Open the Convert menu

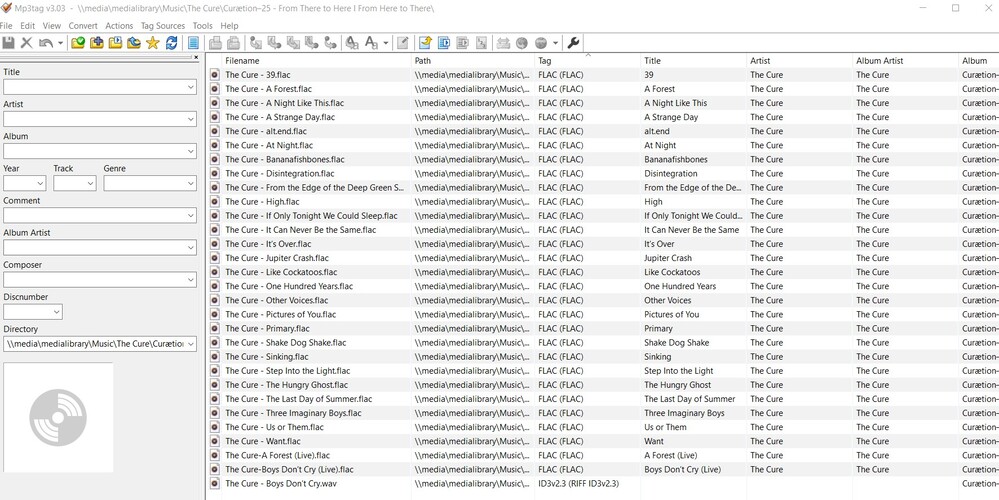coord(83,25)
